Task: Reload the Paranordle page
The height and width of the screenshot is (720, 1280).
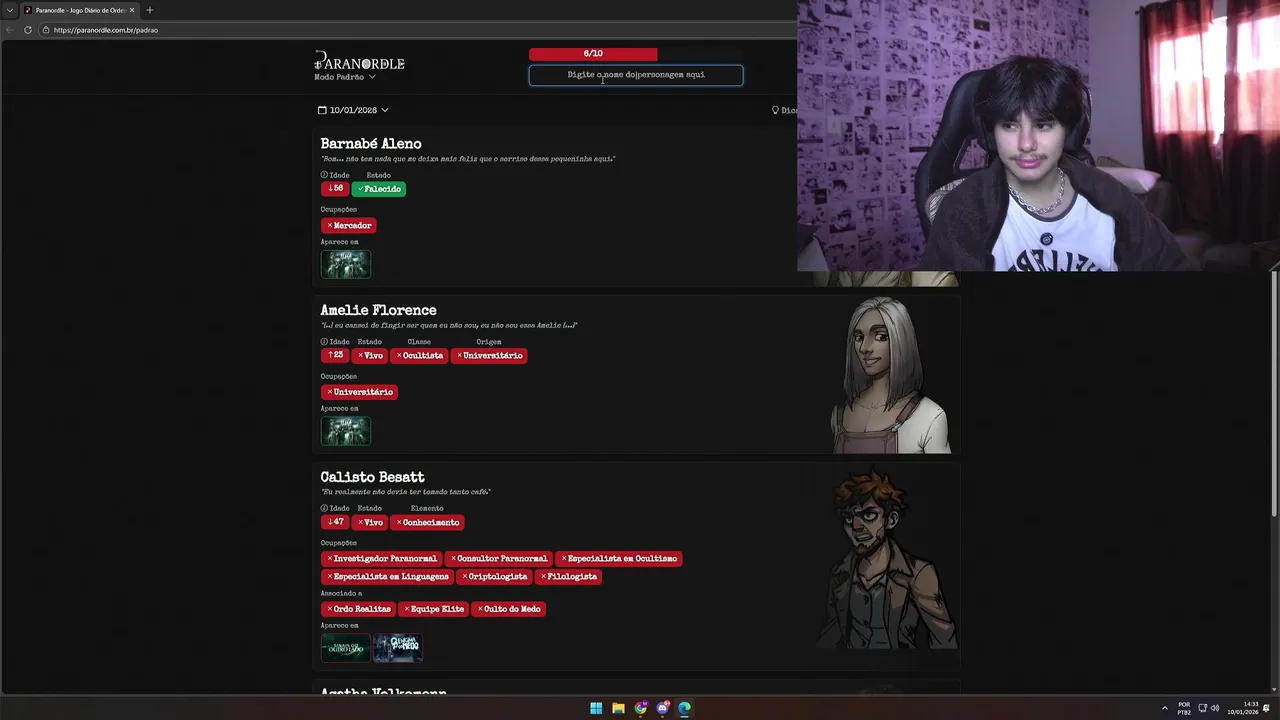Action: pyautogui.click(x=28, y=30)
